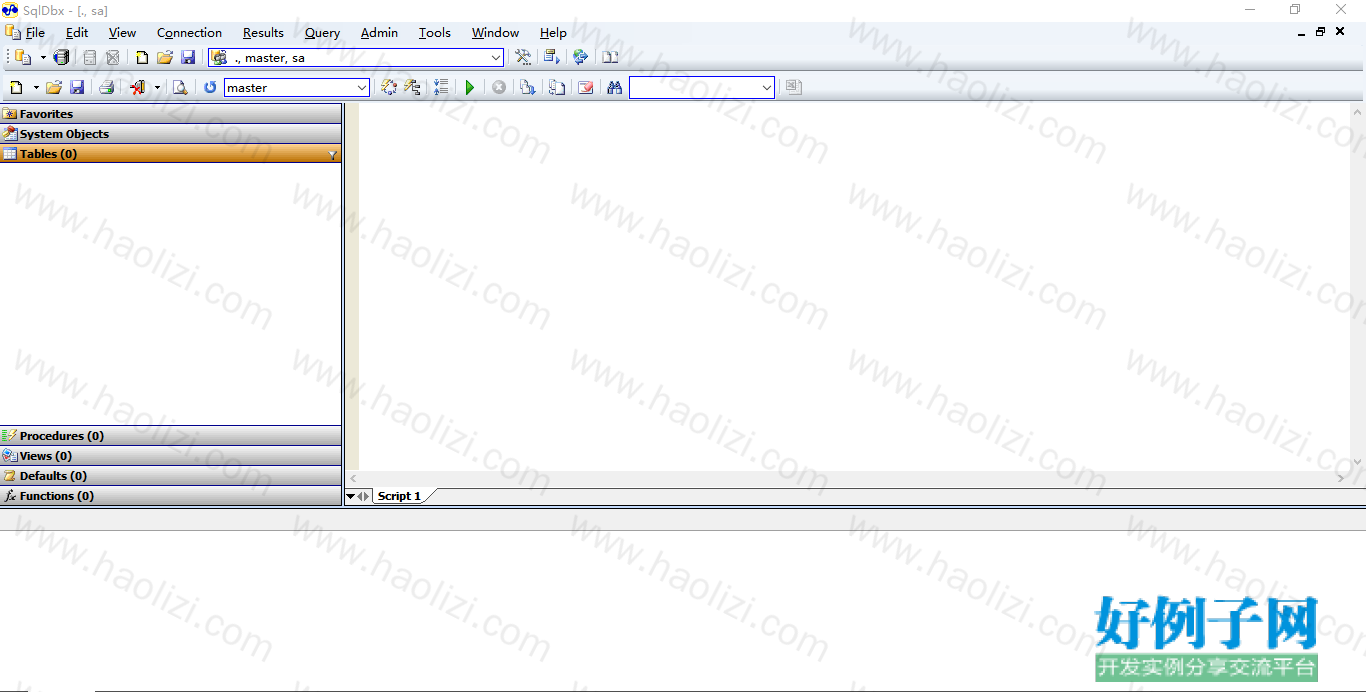Click dropdown arrow beside new connection icon

click(x=43, y=58)
